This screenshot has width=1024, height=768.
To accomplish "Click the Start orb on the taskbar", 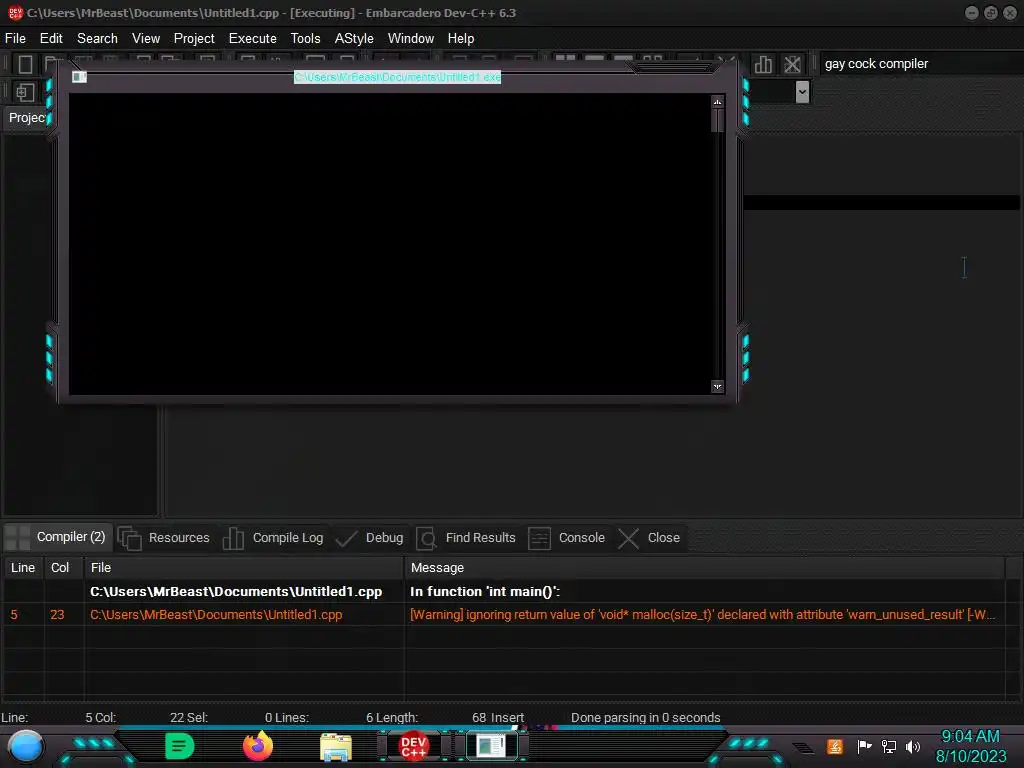I will coord(25,746).
